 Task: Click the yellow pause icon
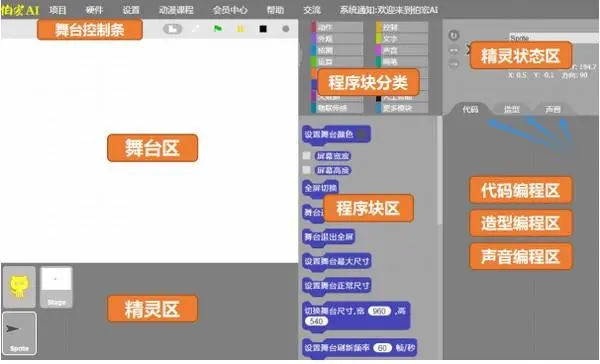[240, 29]
